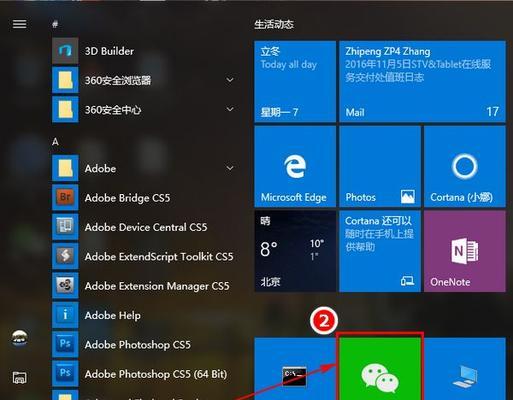
Task: Open the Command Prompt tile
Action: click(295, 369)
